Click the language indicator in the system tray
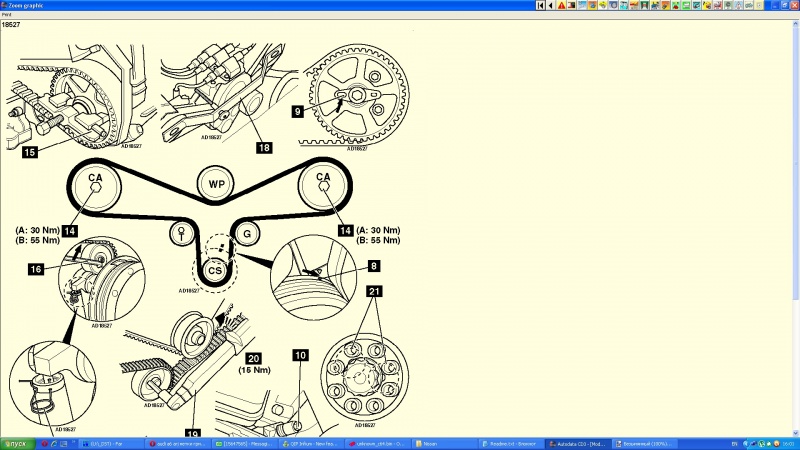This screenshot has height=450, width=800. click(735, 443)
